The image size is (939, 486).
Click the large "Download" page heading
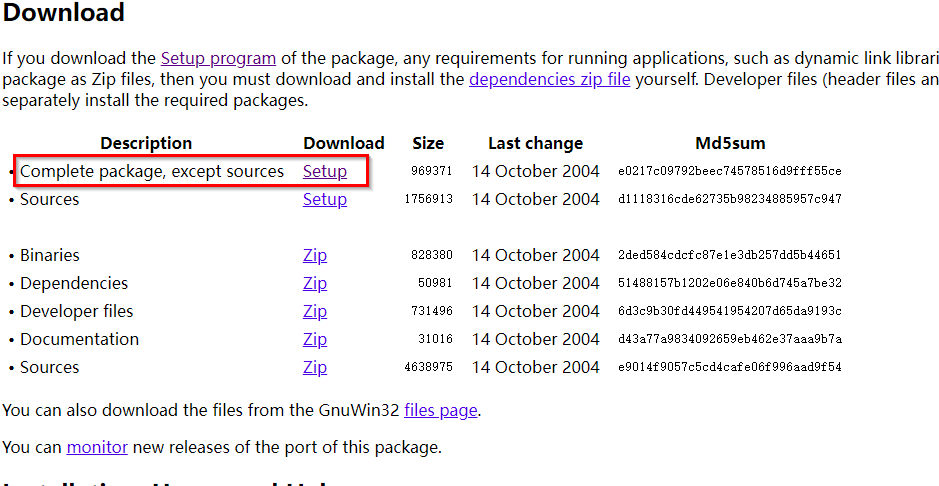tap(64, 14)
